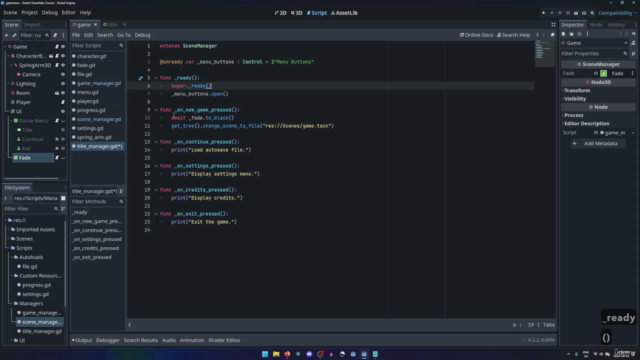Screen dimensions: 640x360
Task: Toggle visibility of the UI node
Action: [x=63, y=111]
